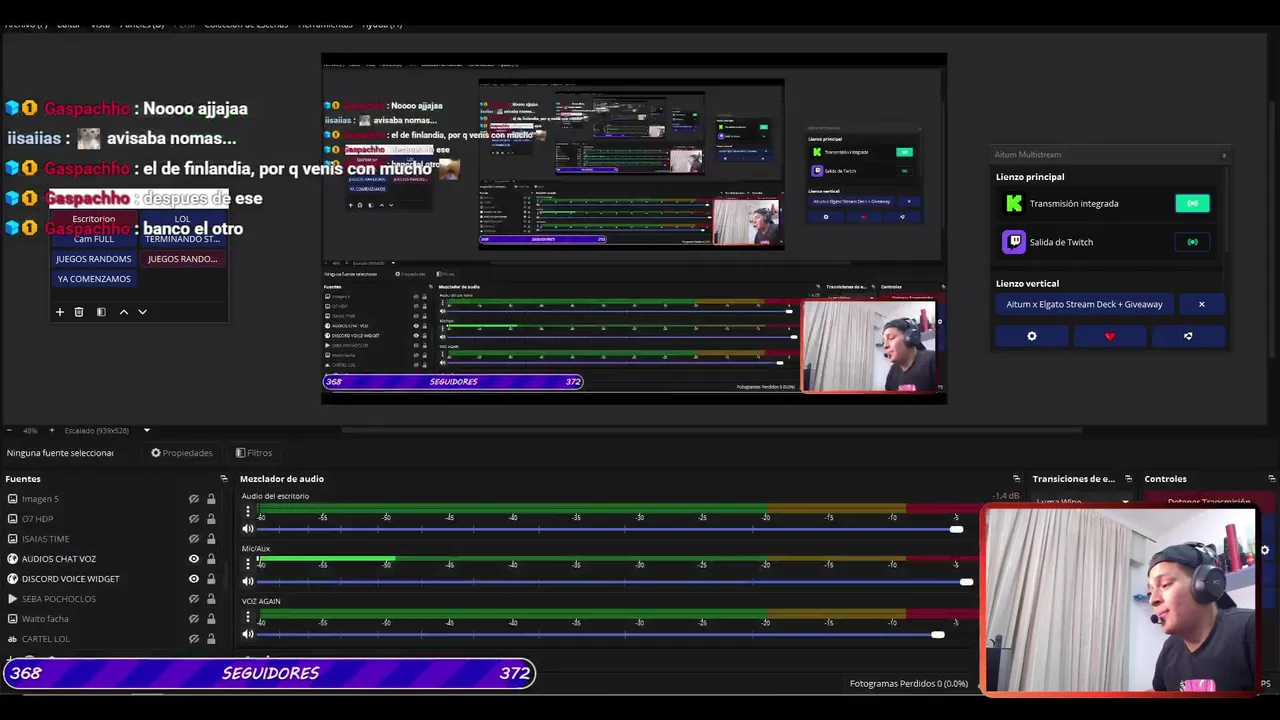Show the CARTEL LOL source

click(194, 639)
